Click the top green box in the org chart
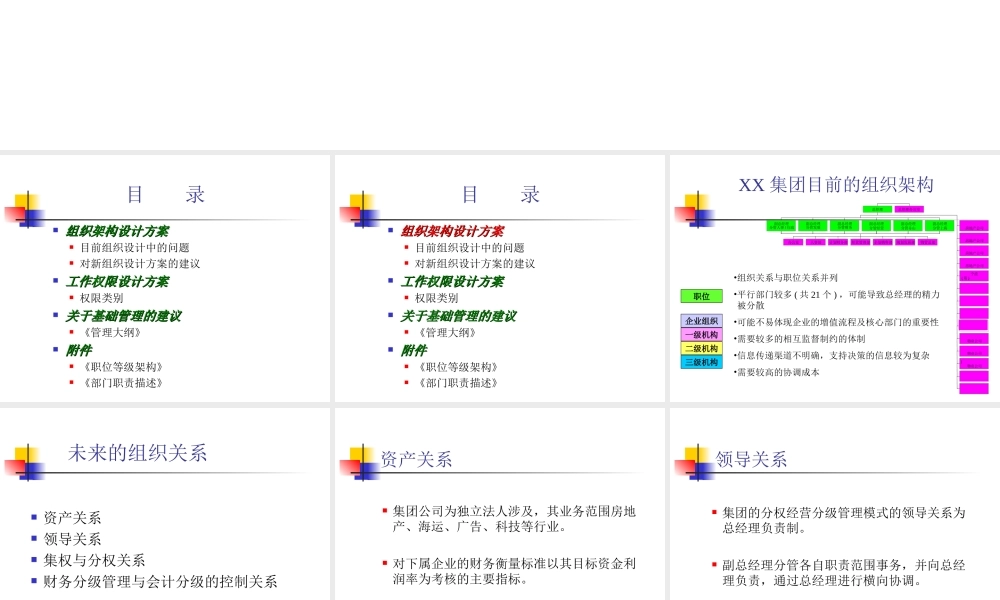 875,208
